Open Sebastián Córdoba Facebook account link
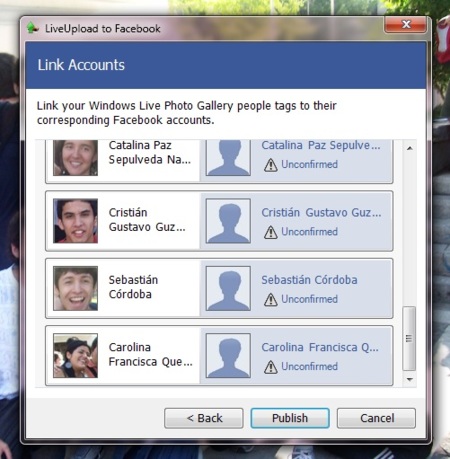 click(x=309, y=280)
